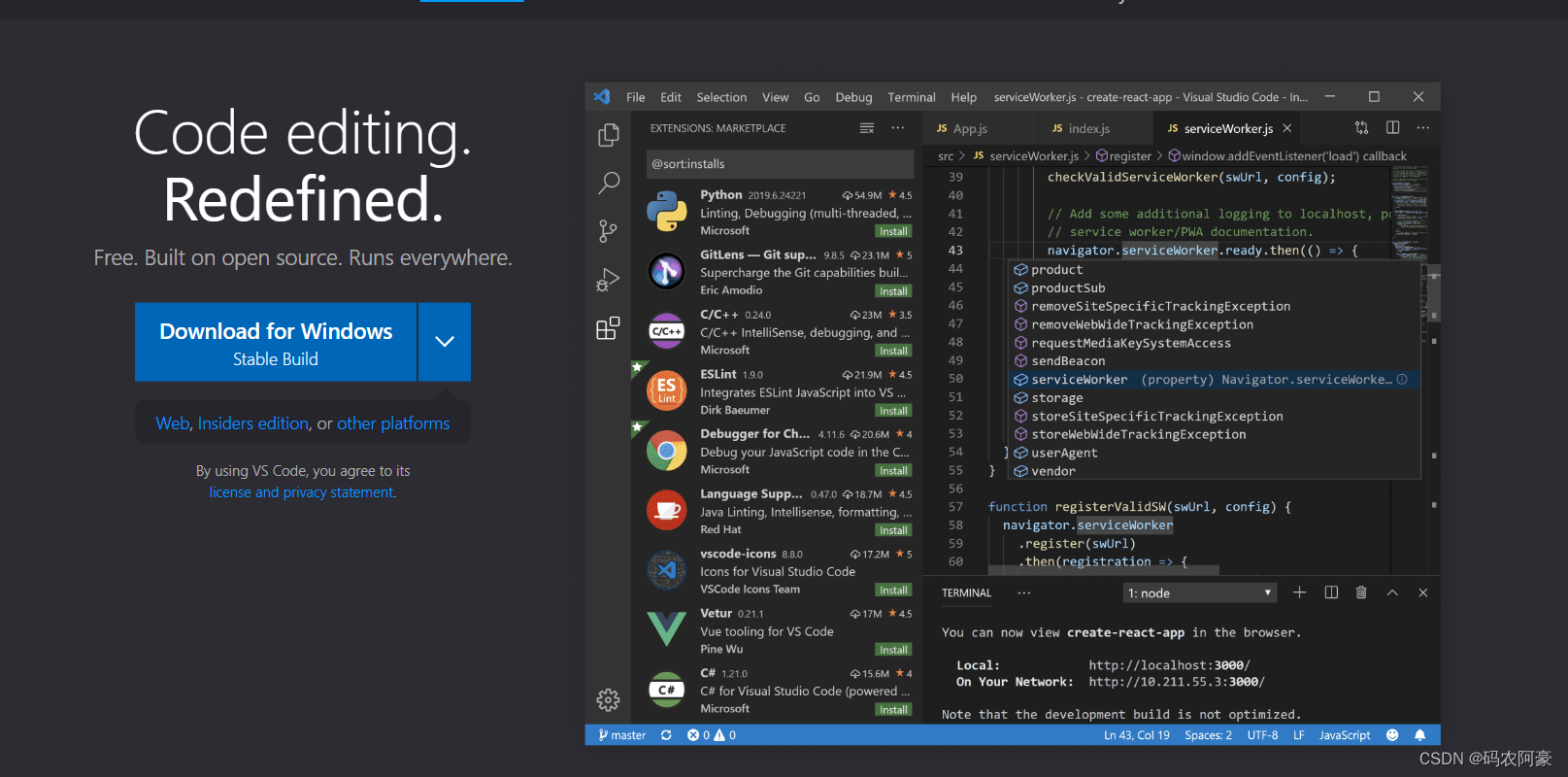Select serviceWorker in autocomplete suggestions
This screenshot has height=777, width=1568.
point(1215,380)
